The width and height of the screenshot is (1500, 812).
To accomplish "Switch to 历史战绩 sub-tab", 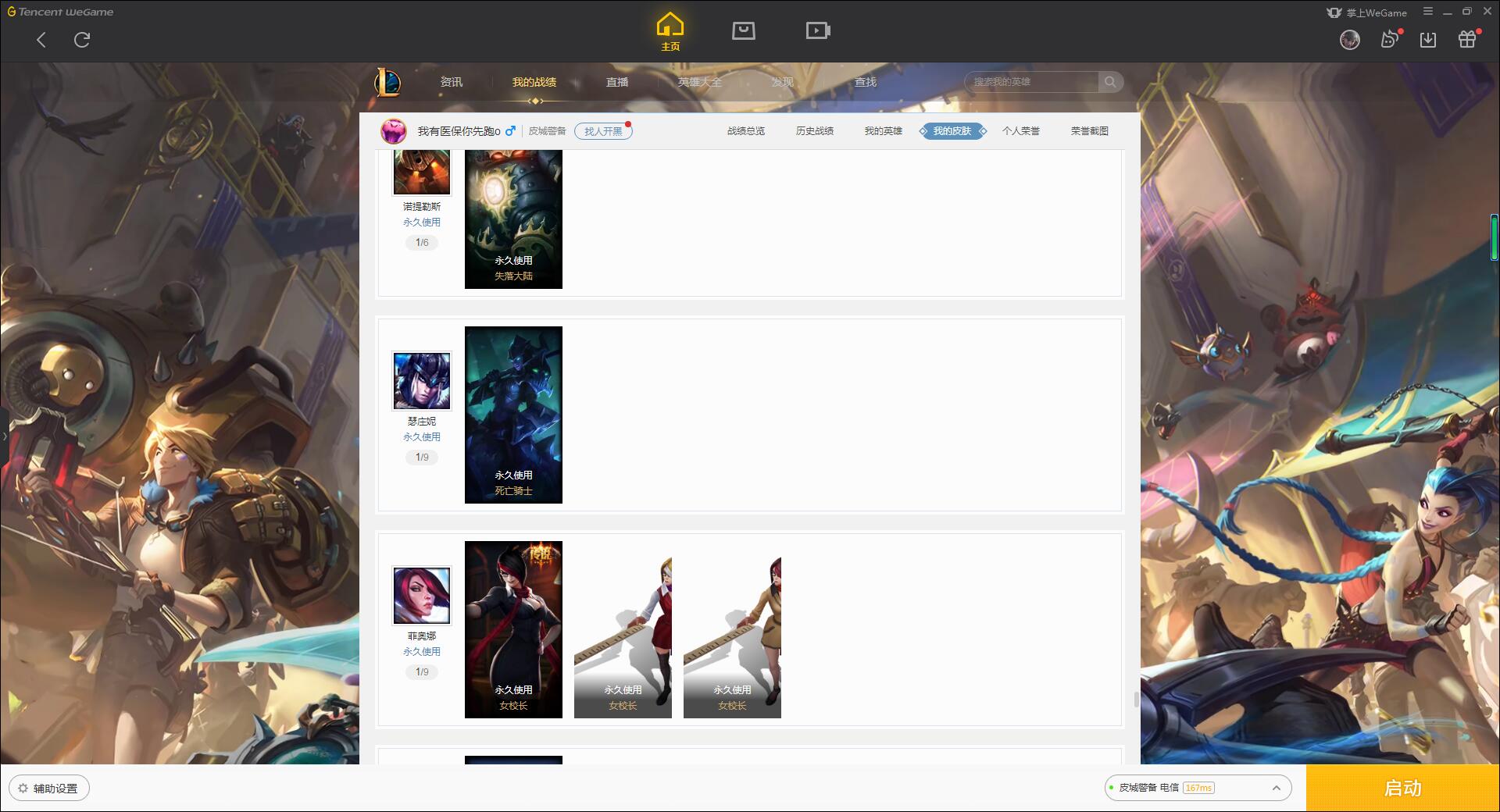I will pos(815,131).
